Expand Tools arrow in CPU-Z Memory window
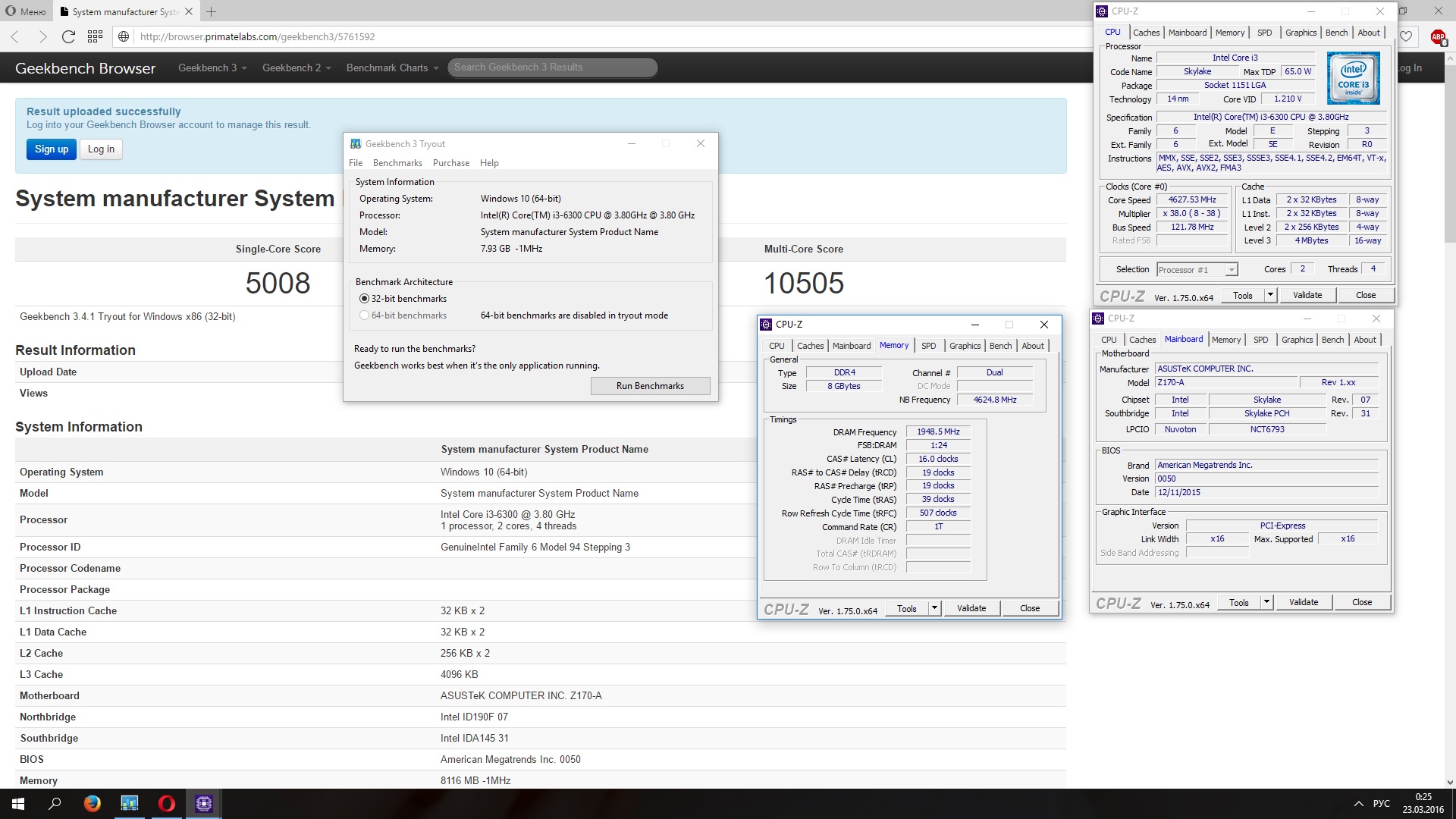The height and width of the screenshot is (819, 1456). 934,608
